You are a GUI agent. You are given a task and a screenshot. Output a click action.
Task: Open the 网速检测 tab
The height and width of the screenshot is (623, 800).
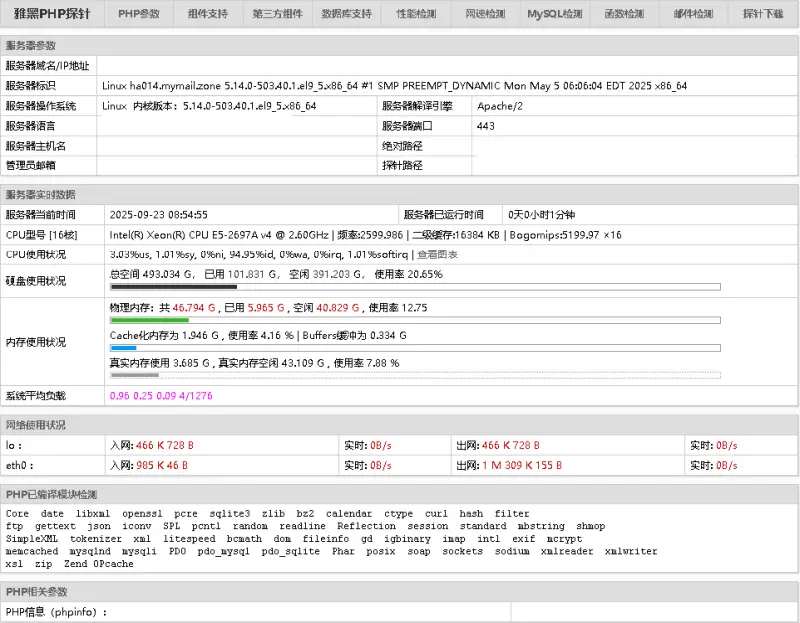485,14
